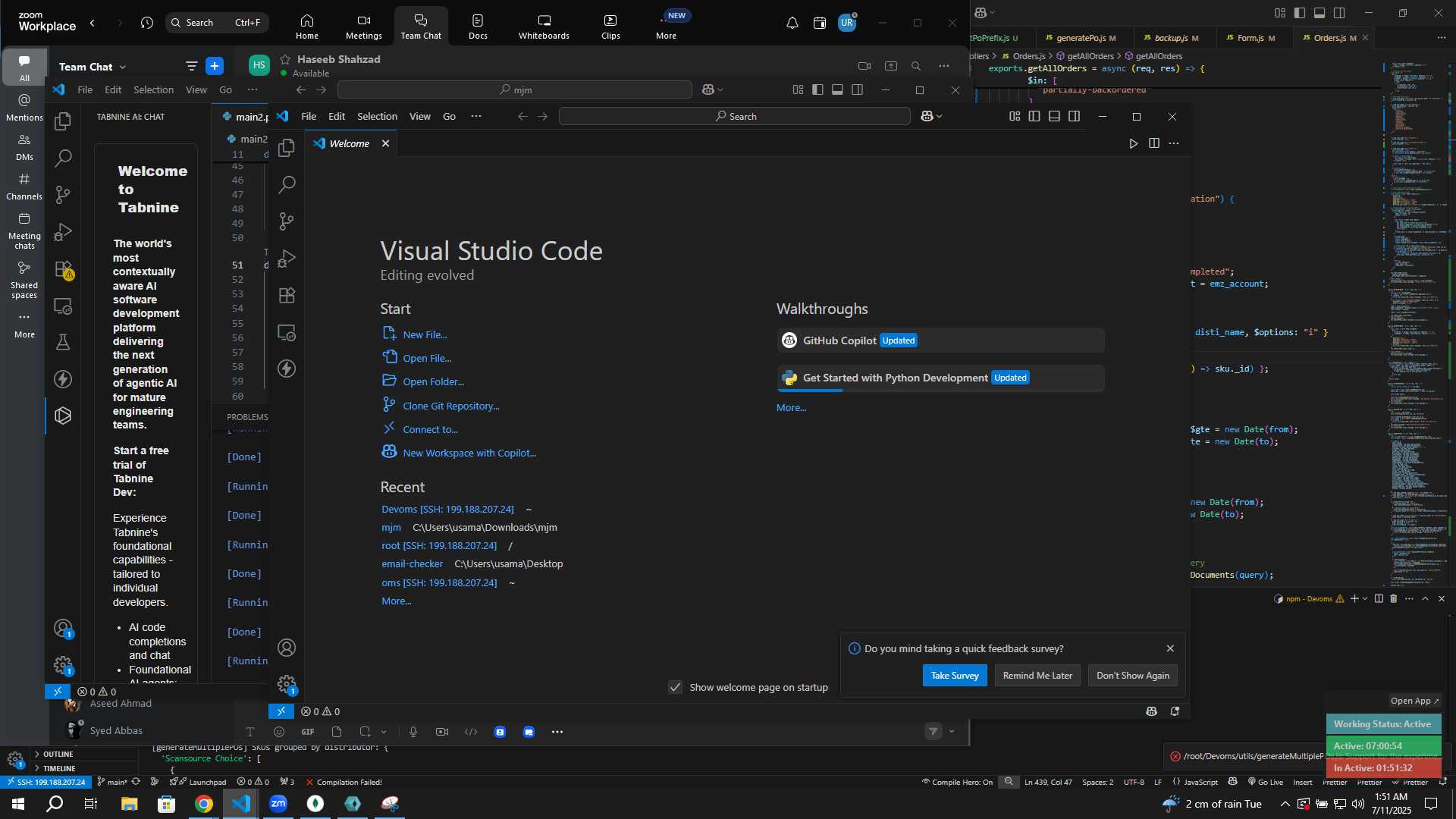Screen dimensions: 1456x819
Task: Open system tray hidden icons chevron
Action: pos(1285,804)
